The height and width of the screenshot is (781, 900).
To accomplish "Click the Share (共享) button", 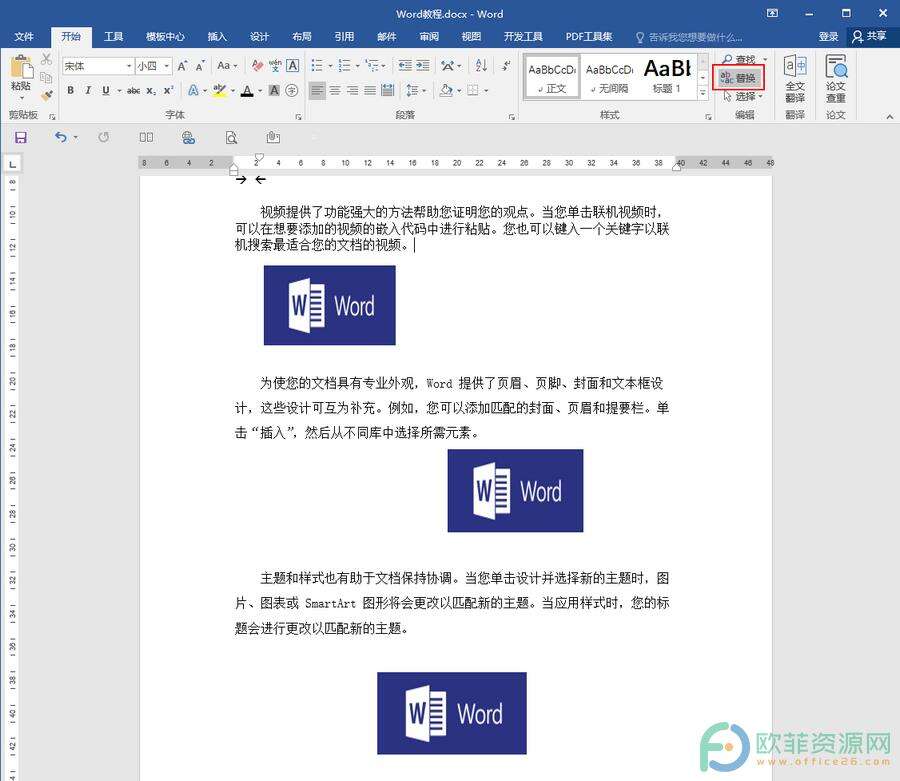I will pos(870,37).
